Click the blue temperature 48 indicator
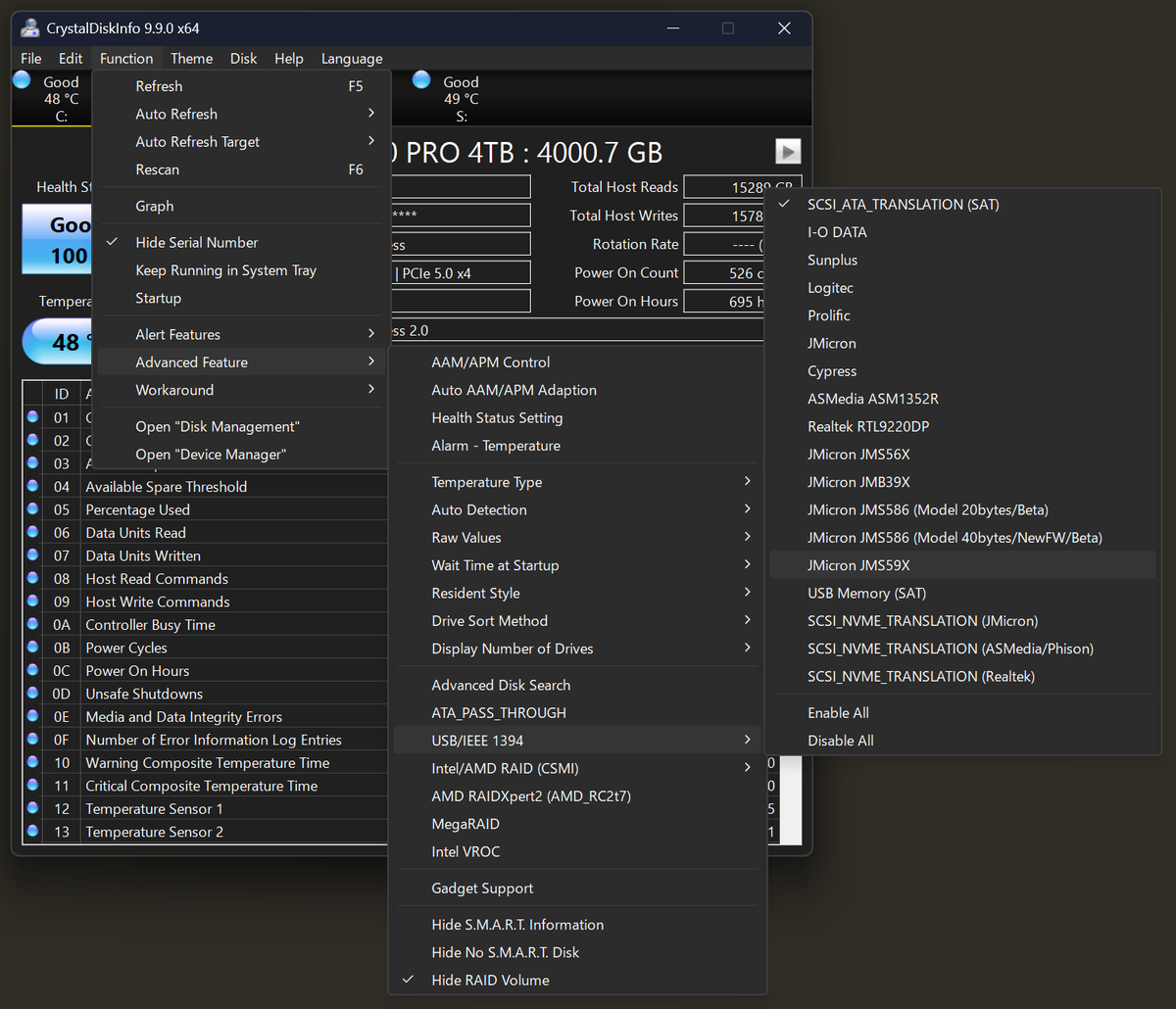The image size is (1176, 1009). [x=58, y=342]
